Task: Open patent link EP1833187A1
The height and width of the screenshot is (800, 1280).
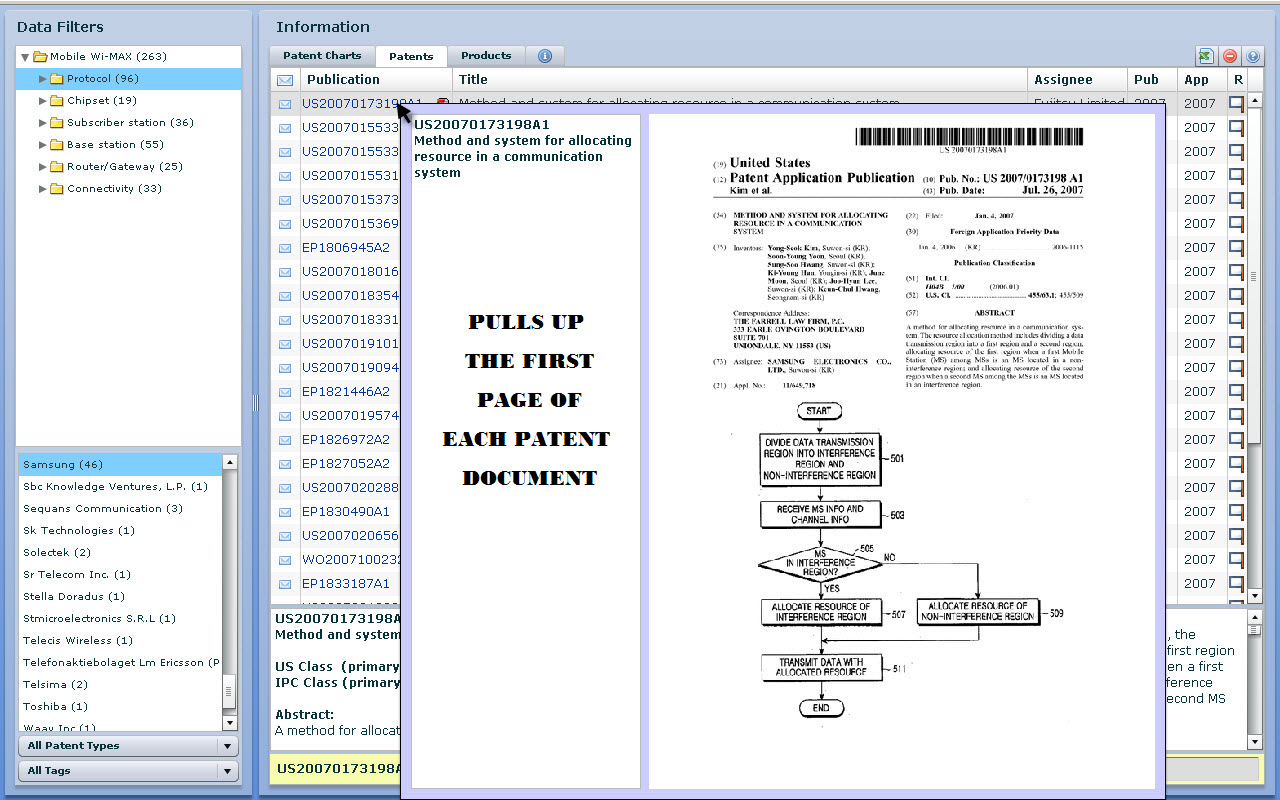Action: click(346, 584)
